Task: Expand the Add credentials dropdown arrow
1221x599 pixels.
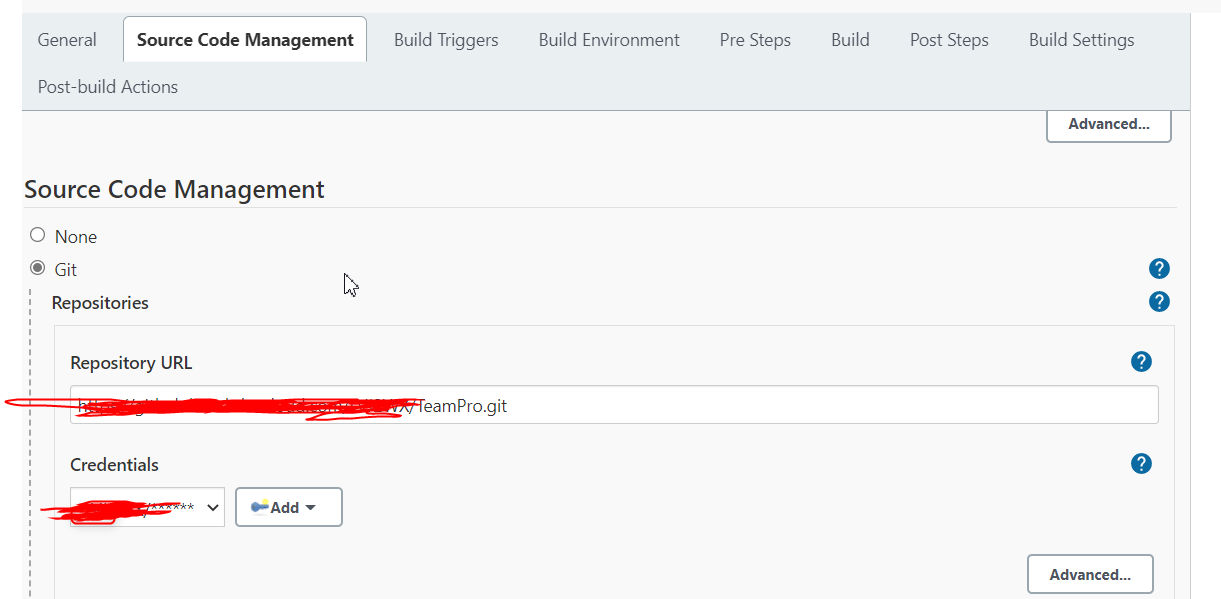Action: click(x=310, y=506)
